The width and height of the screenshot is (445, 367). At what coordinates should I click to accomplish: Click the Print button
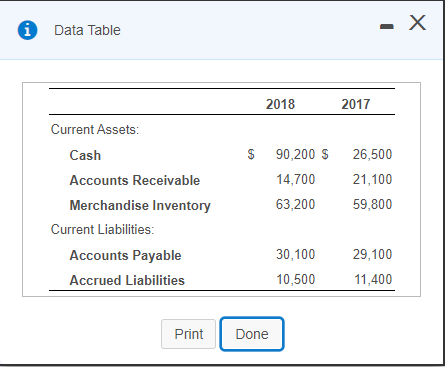[189, 334]
